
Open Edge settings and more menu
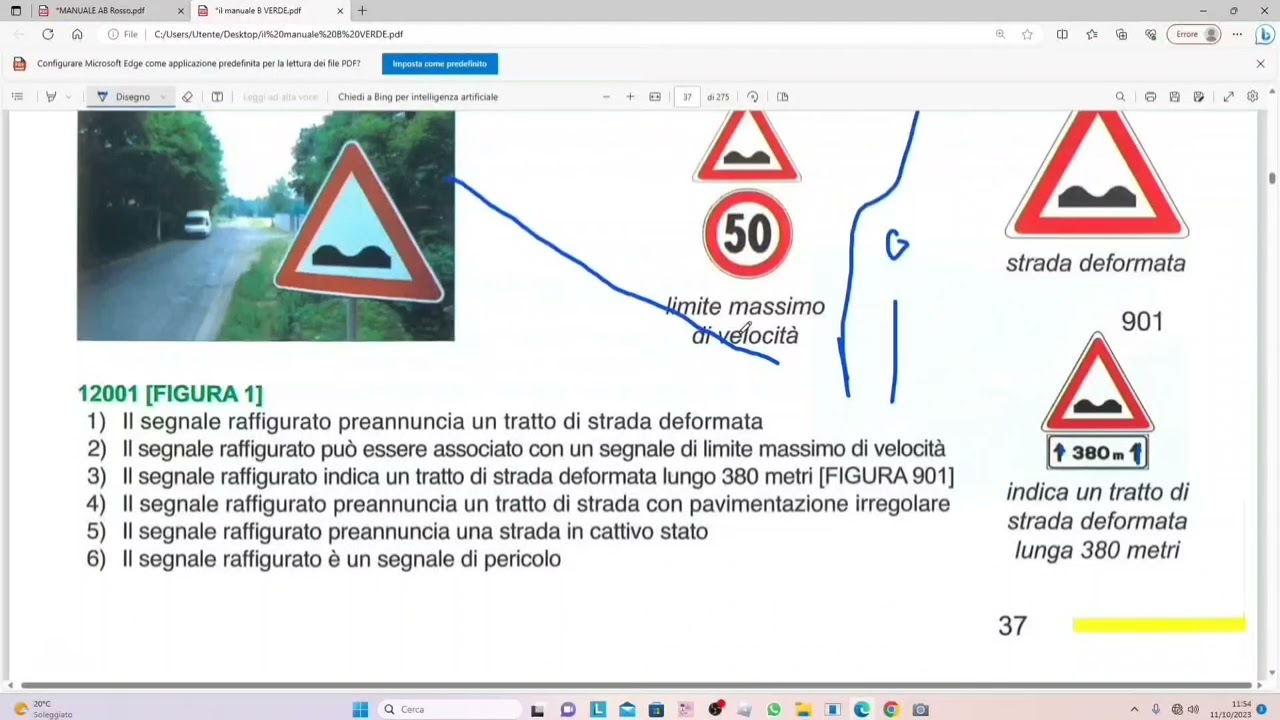1237,34
